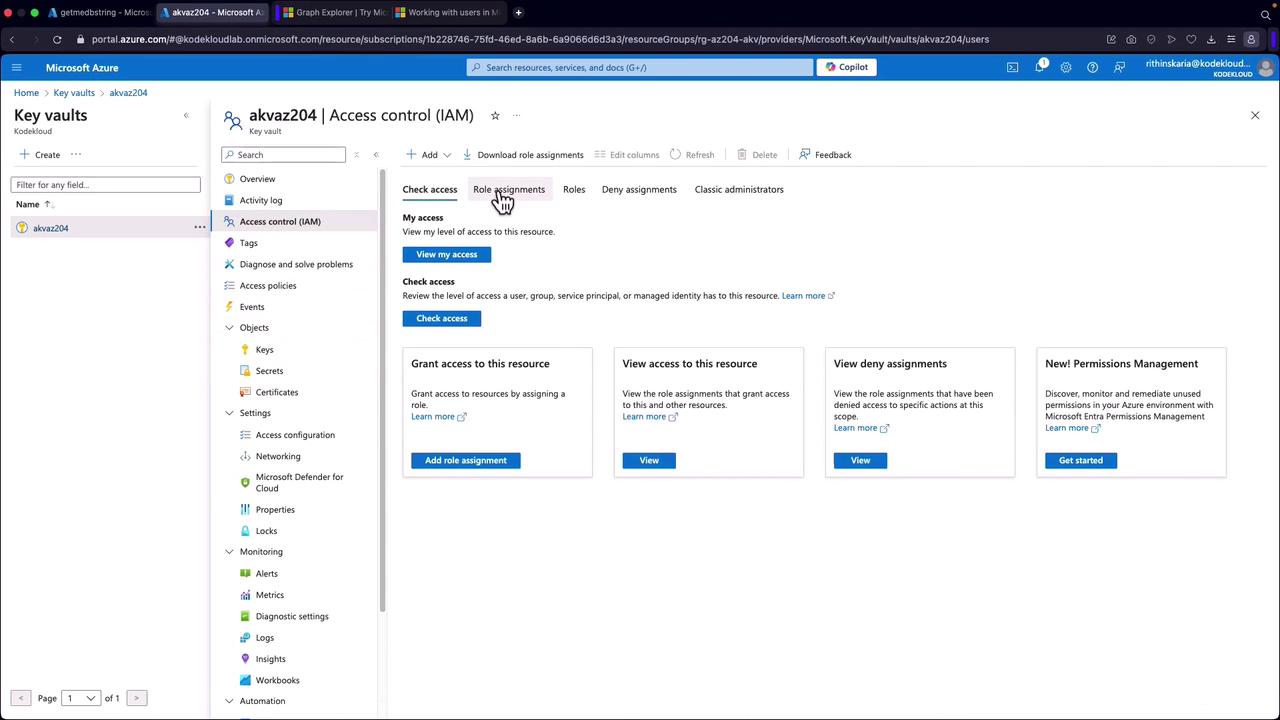
Task: Click the Add role assignment button
Action: [465, 460]
